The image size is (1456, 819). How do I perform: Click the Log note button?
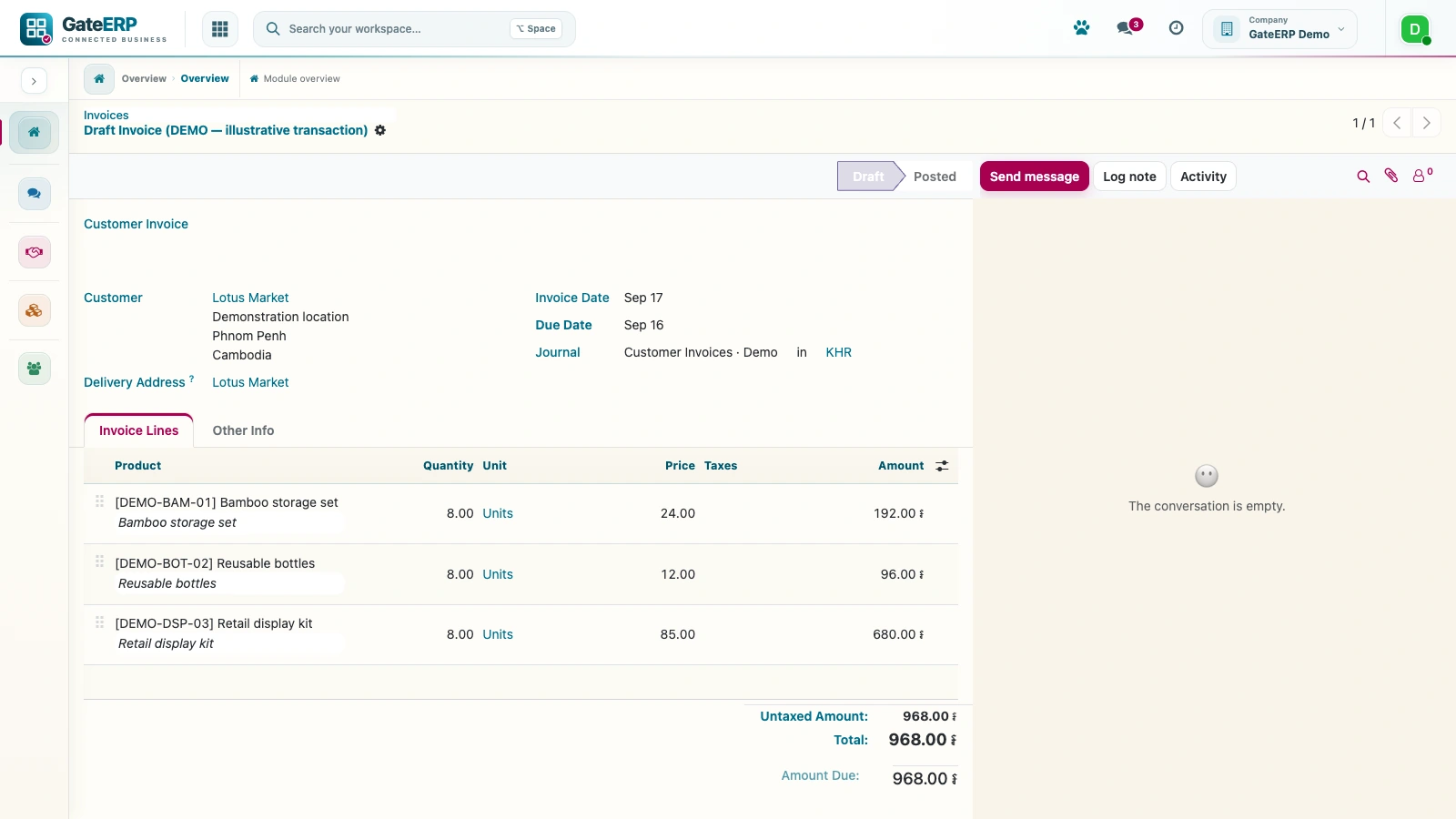(x=1129, y=177)
